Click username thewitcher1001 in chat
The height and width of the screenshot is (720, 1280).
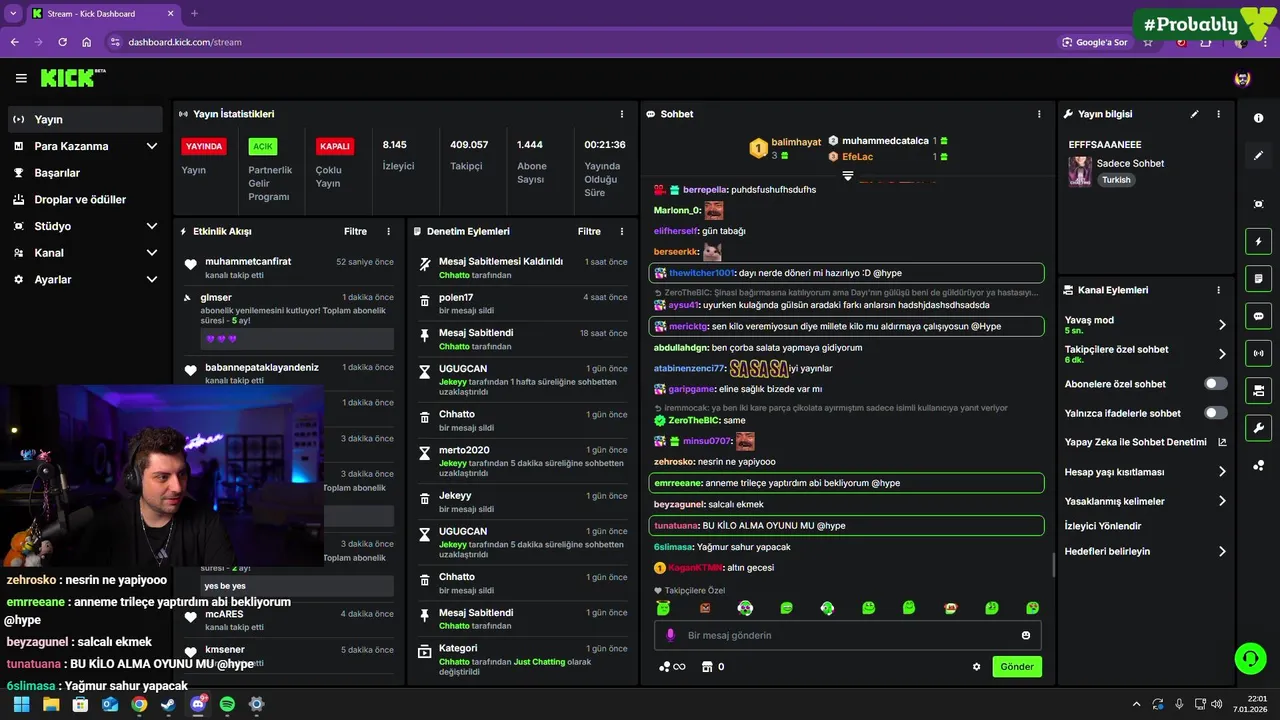[x=702, y=273]
